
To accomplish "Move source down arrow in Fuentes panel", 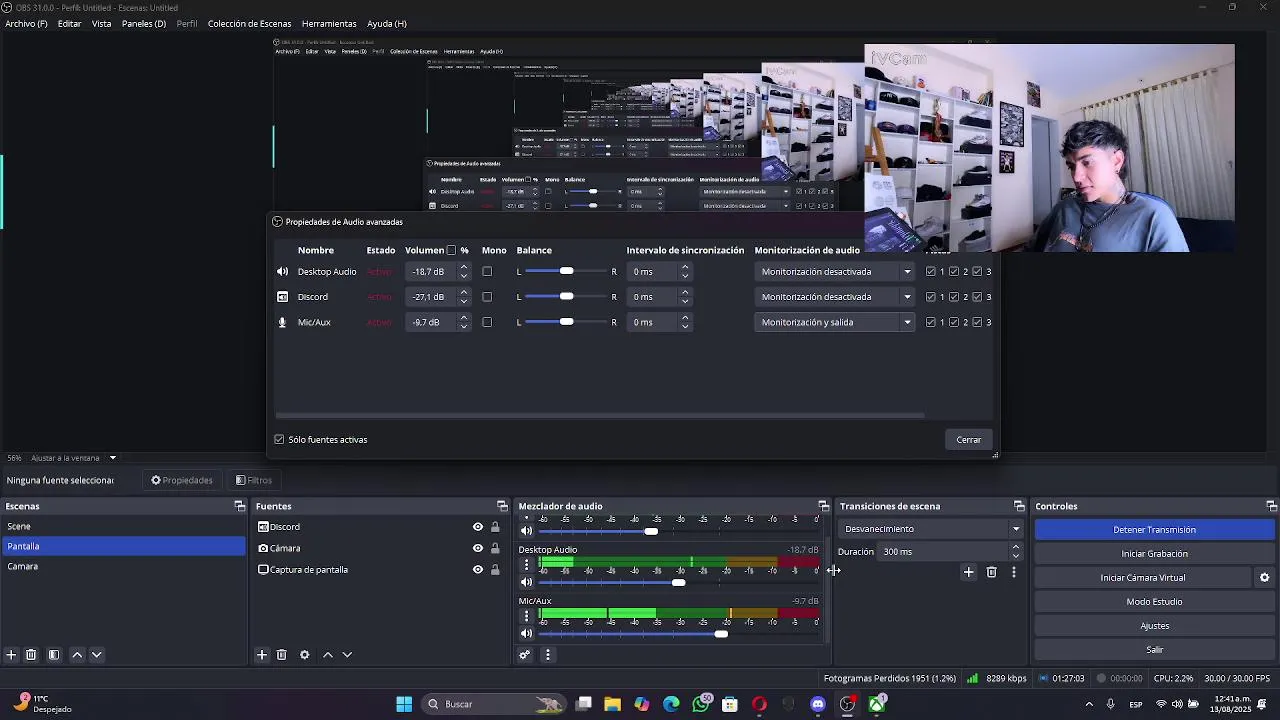I will [x=347, y=655].
